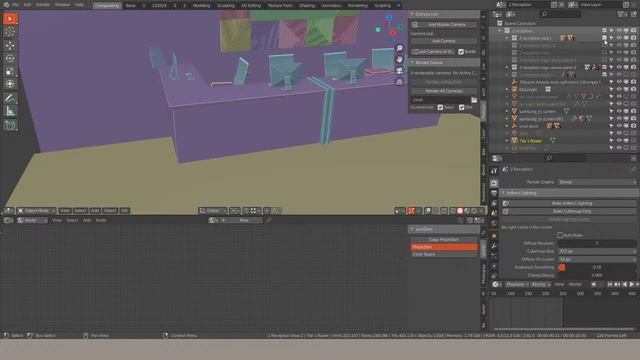Switch viewport to rendered shading
Screen dimensions: 640x360
click(x=474, y=211)
